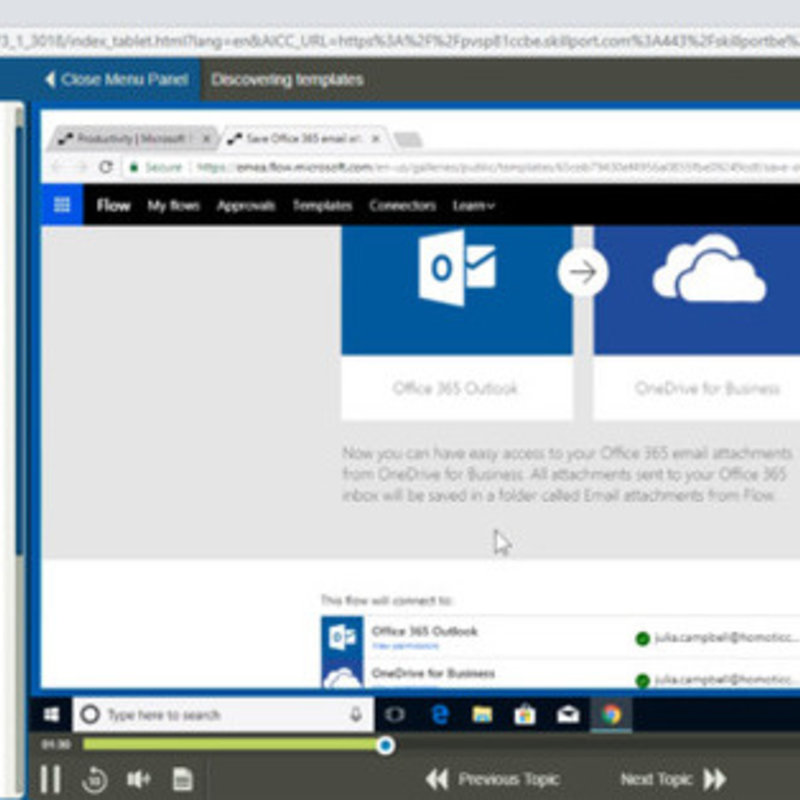Click the Flow brand link
This screenshot has height=800, width=800.
tap(113, 205)
